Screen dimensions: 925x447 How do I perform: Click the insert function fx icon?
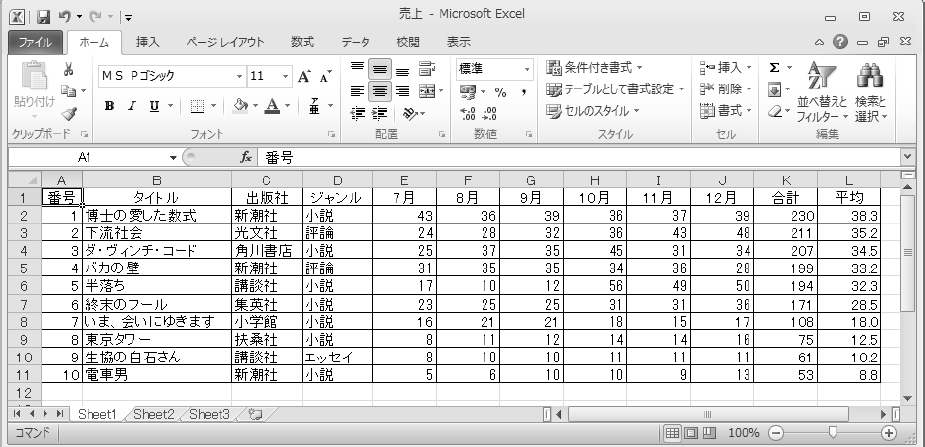[x=246, y=157]
